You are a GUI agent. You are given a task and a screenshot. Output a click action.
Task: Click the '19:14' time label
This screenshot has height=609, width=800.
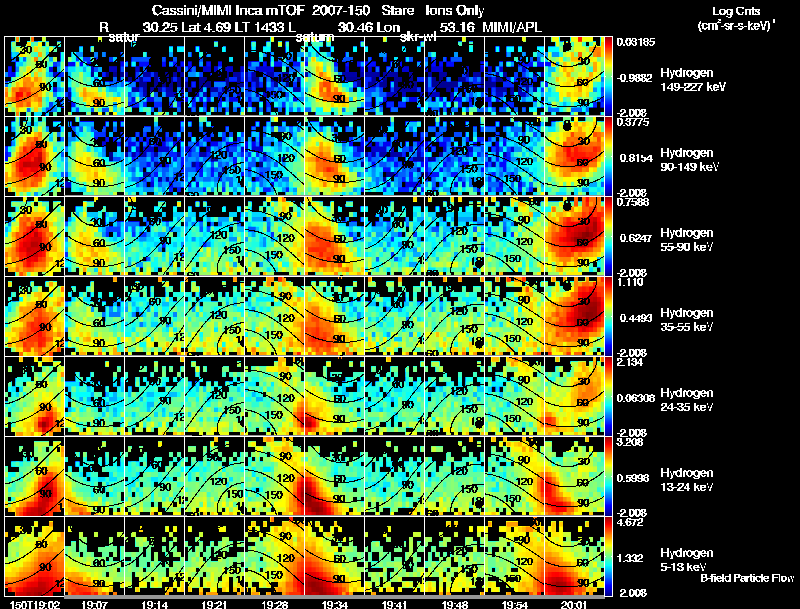pos(154,604)
